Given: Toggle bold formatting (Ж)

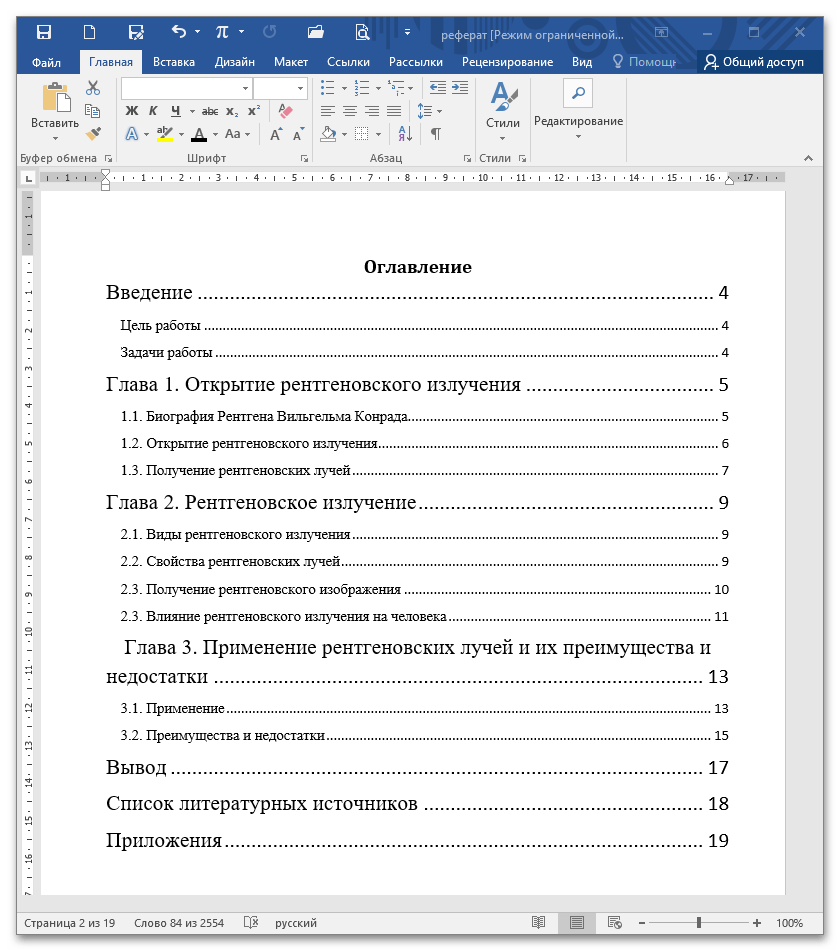Looking at the screenshot, I should (132, 111).
